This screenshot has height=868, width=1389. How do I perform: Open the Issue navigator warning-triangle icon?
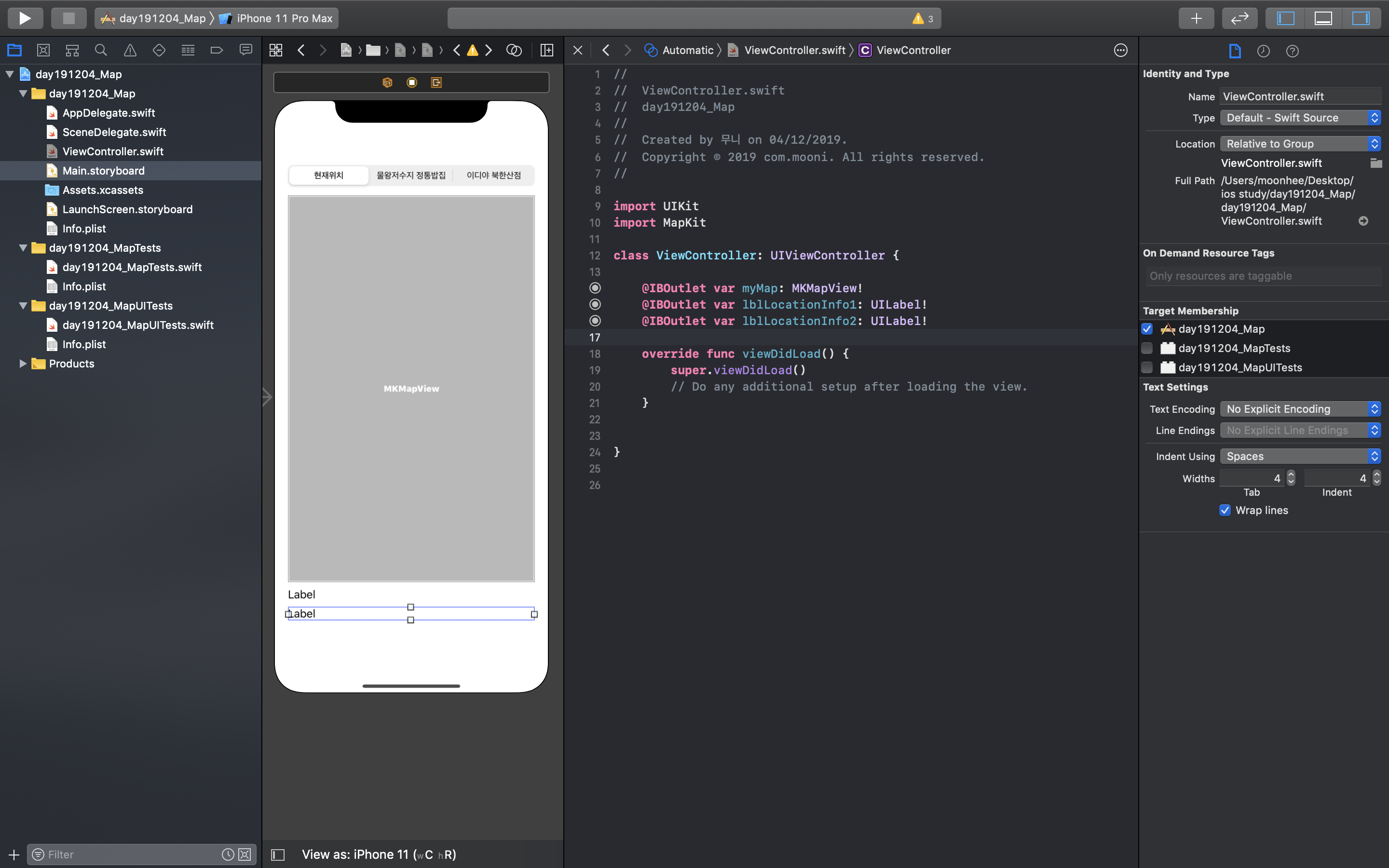coord(130,51)
